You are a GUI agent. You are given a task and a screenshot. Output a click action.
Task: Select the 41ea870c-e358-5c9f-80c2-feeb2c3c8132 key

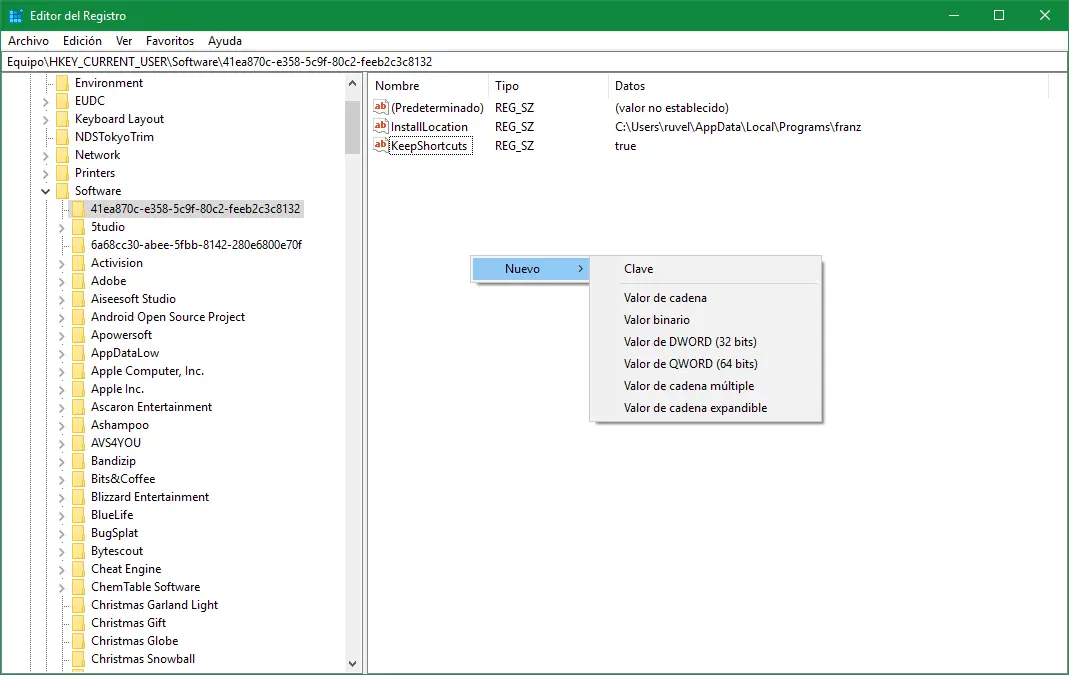pyautogui.click(x=195, y=209)
